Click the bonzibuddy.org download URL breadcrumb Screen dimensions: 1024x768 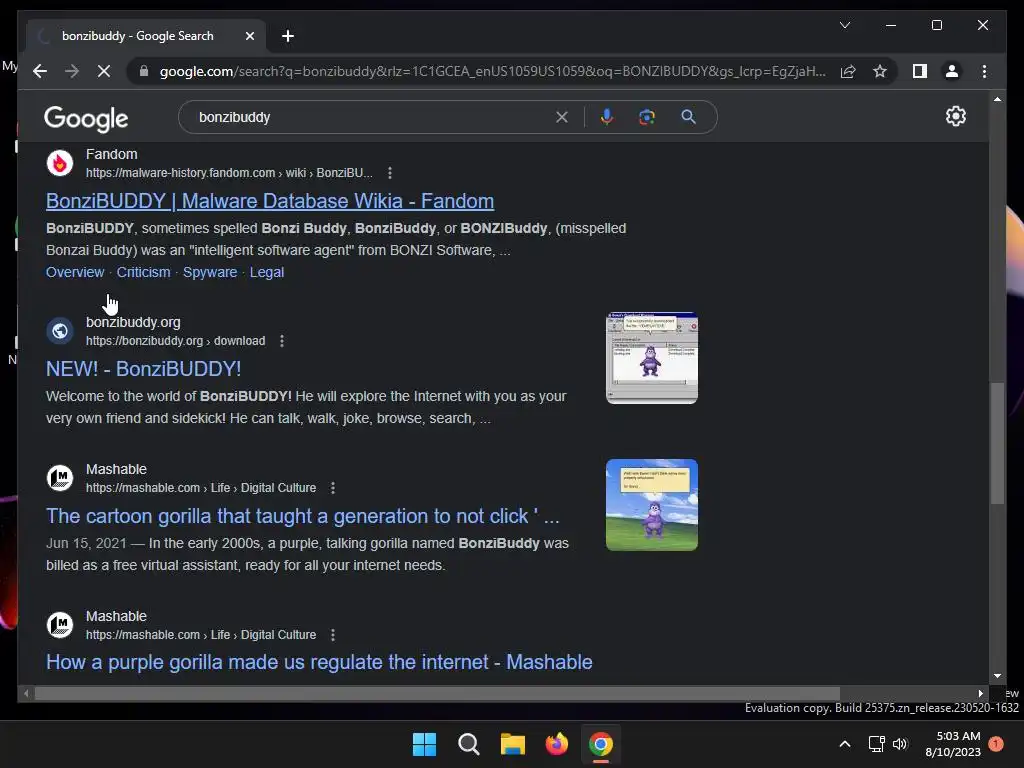(176, 341)
